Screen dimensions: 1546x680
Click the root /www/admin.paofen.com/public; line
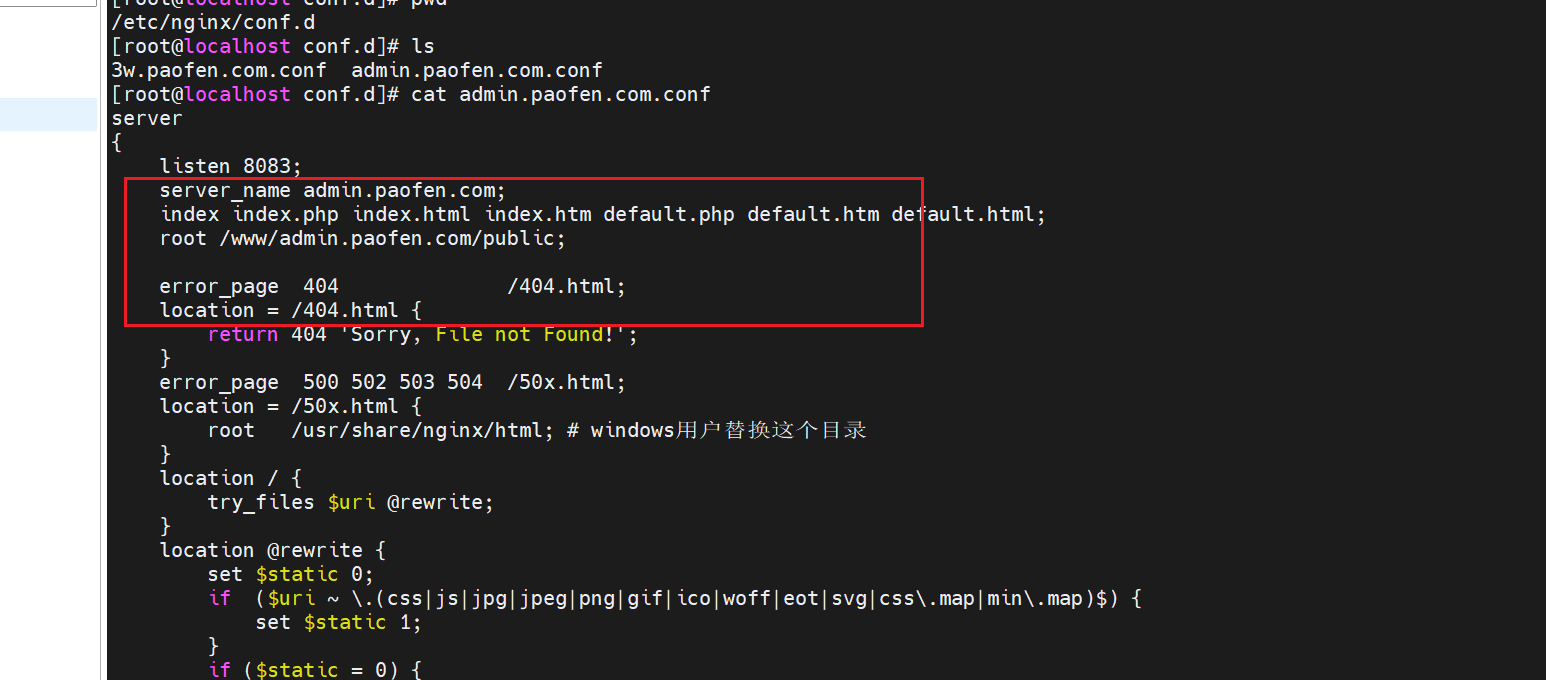pos(362,238)
